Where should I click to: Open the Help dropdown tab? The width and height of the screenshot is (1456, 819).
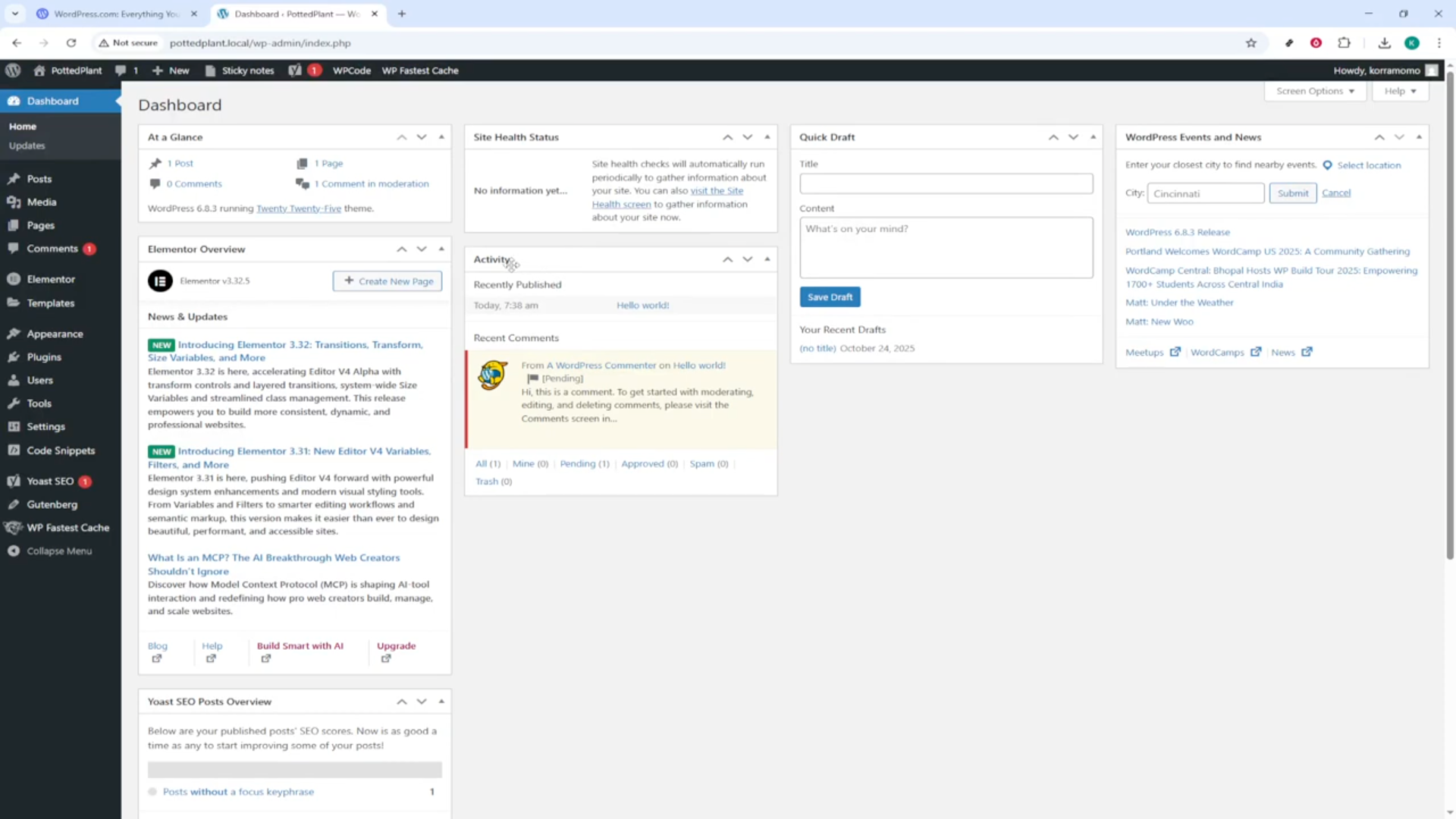(1400, 91)
